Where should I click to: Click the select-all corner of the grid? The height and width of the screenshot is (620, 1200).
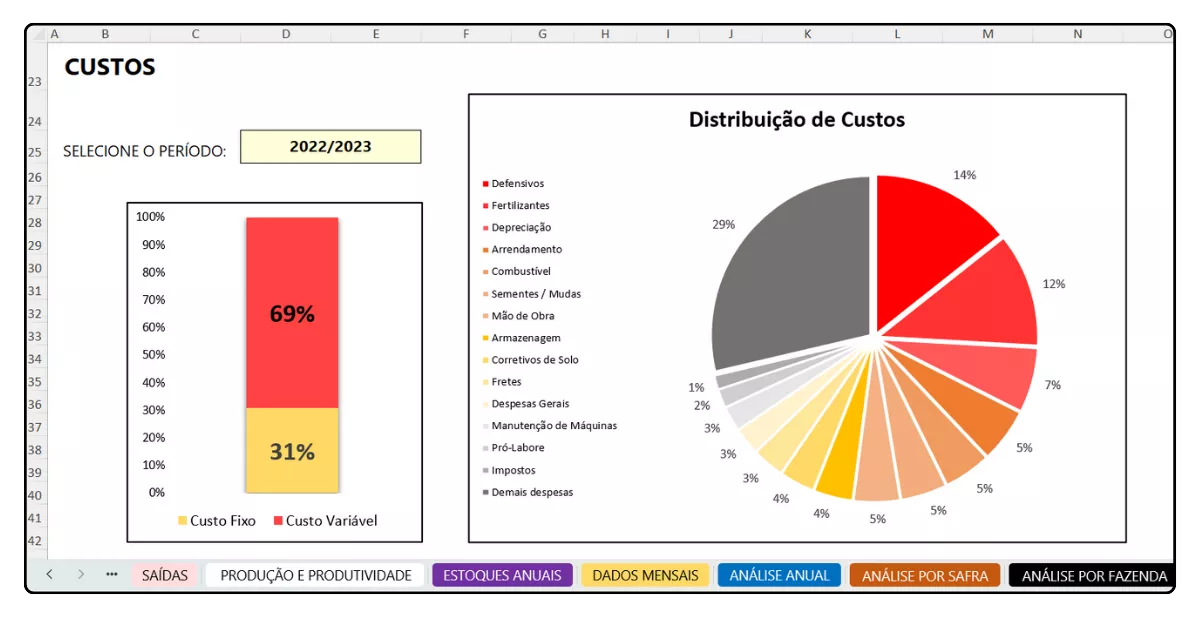click(37, 34)
